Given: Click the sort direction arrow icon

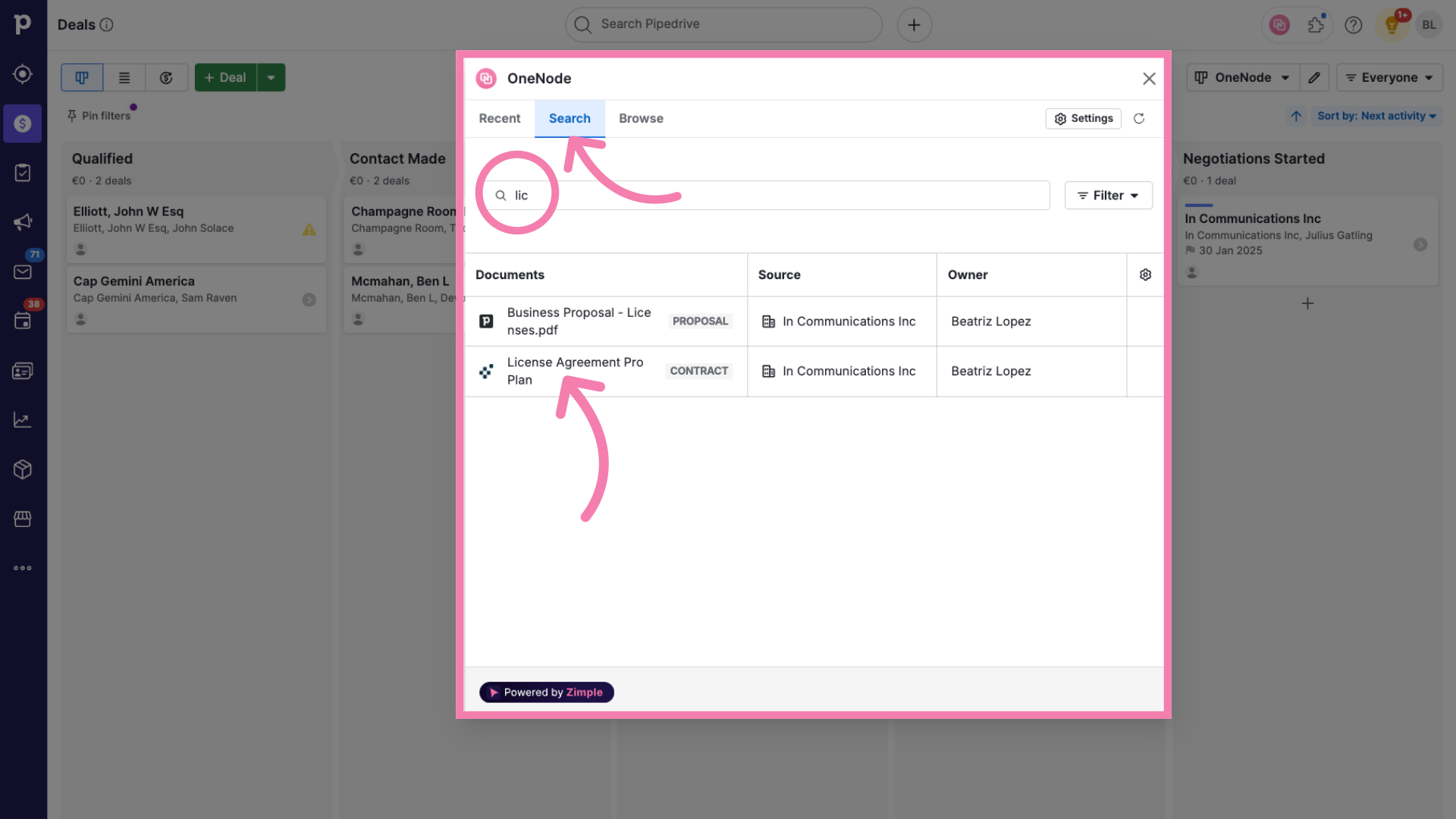Looking at the screenshot, I should coord(1296,116).
